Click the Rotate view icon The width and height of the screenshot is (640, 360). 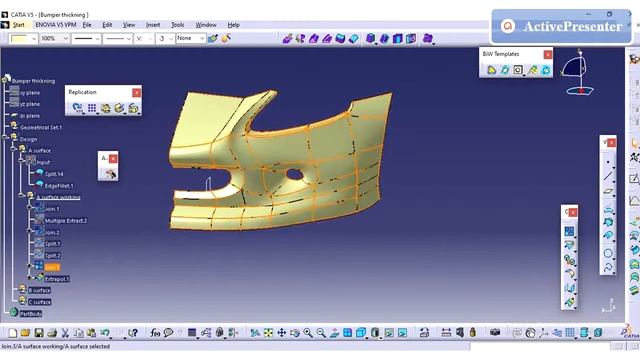point(295,333)
